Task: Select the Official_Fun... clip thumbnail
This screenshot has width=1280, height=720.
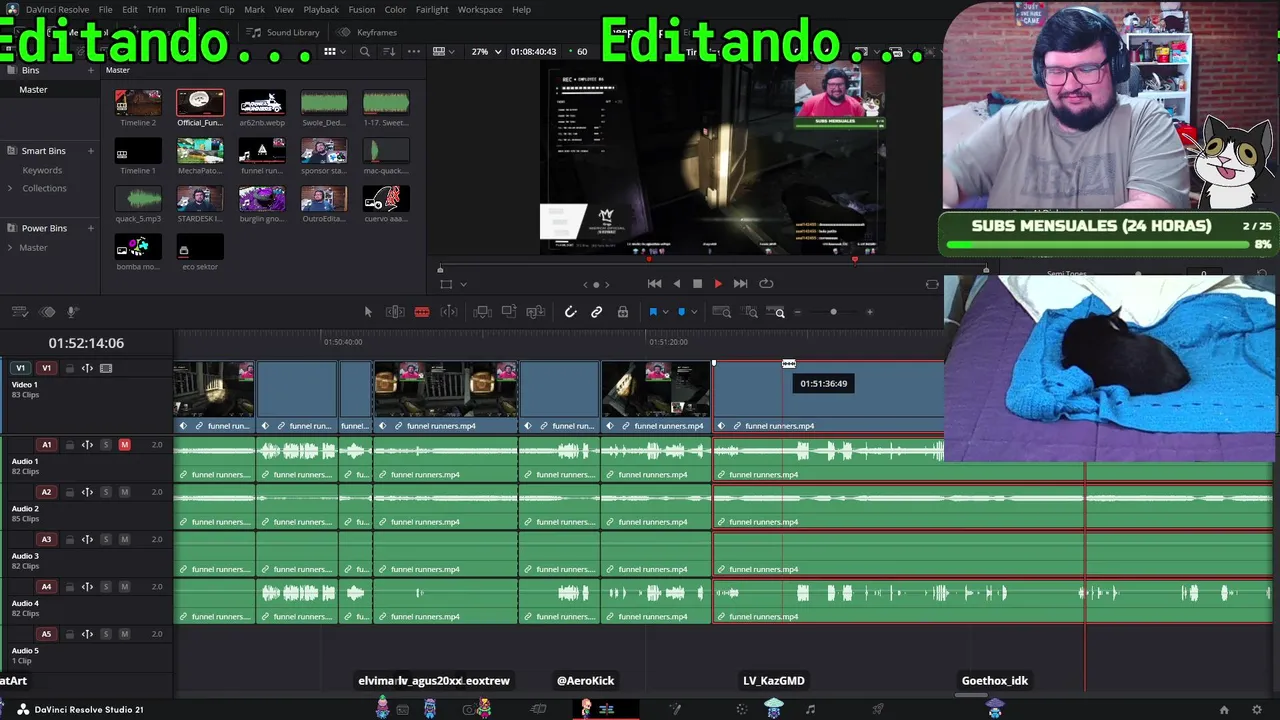Action: tap(200, 103)
